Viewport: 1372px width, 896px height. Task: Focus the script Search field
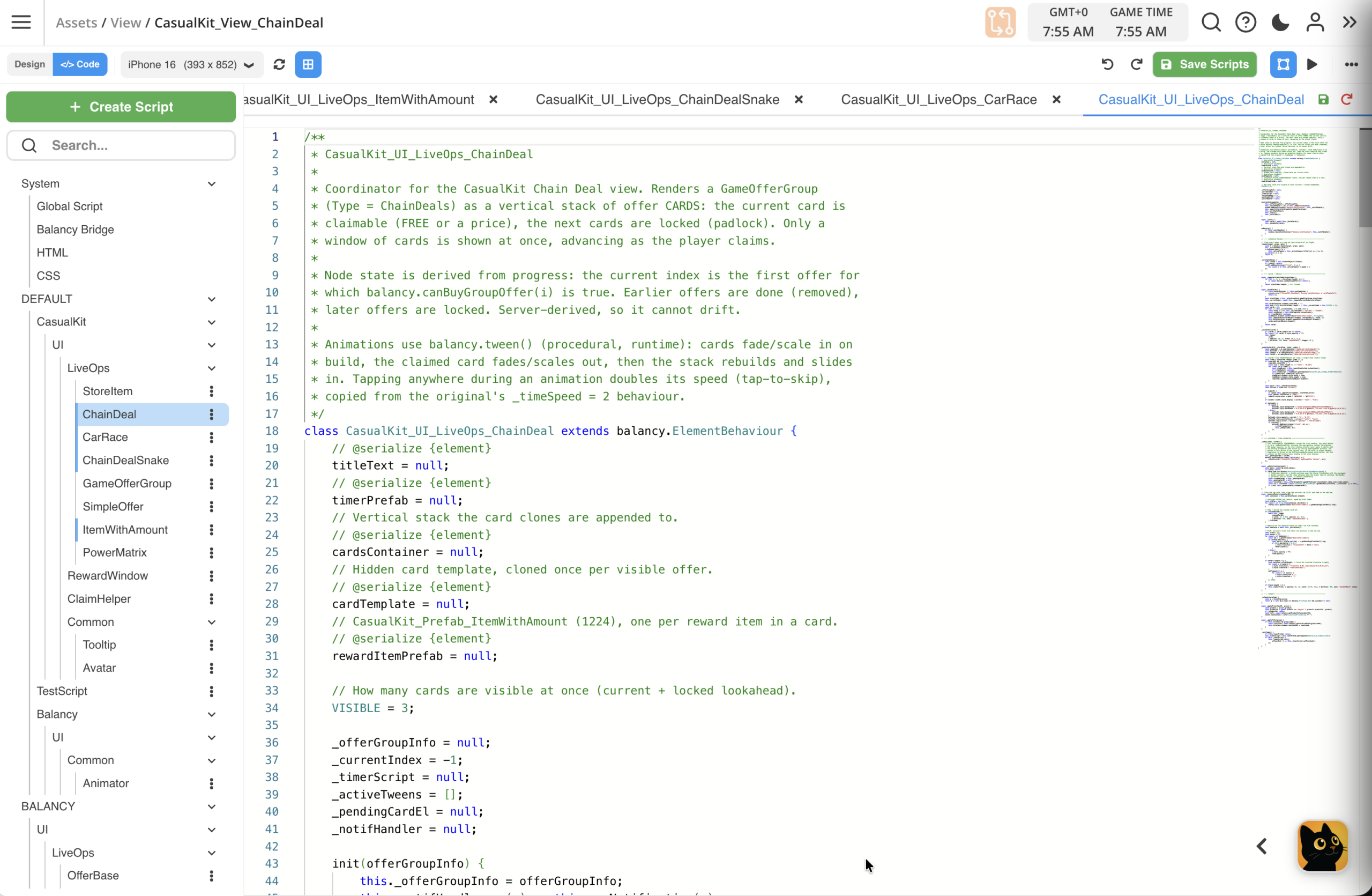pos(121,145)
